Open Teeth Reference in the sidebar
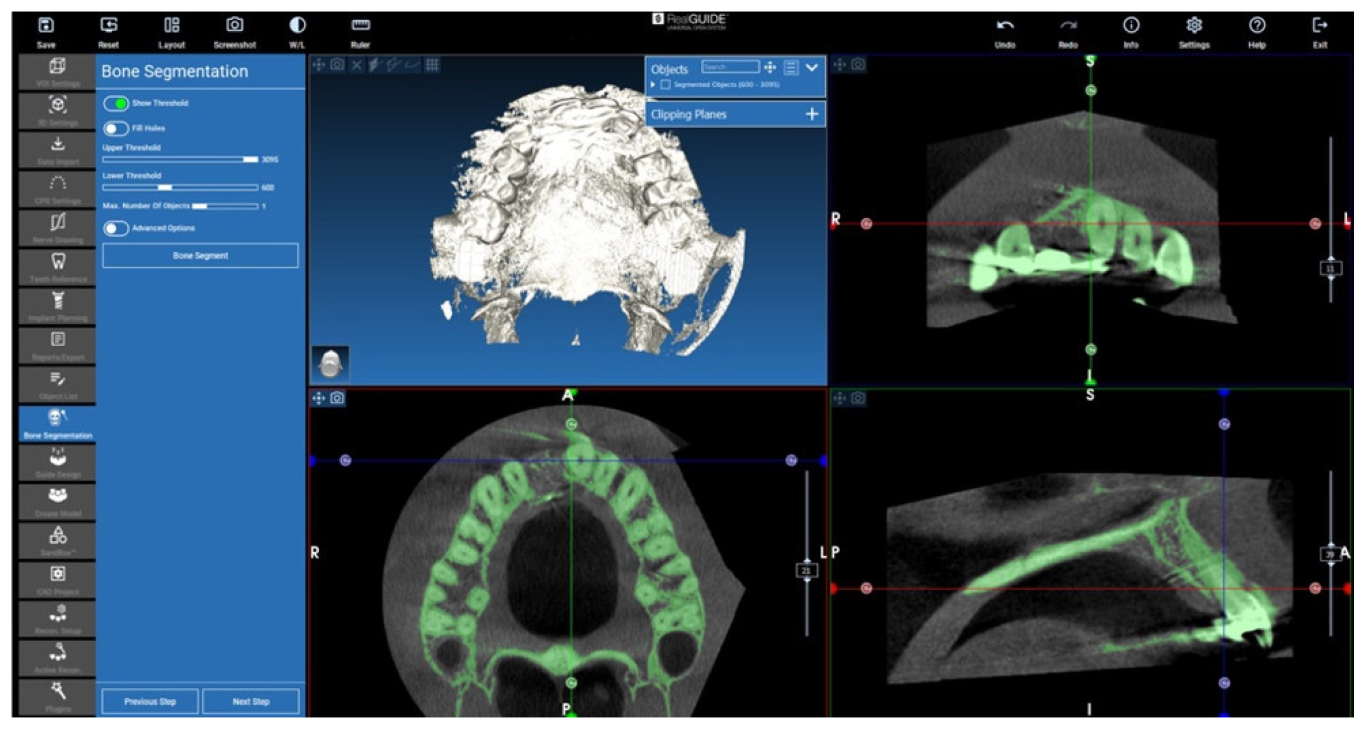Viewport: 1366px width, 729px height. [58, 266]
